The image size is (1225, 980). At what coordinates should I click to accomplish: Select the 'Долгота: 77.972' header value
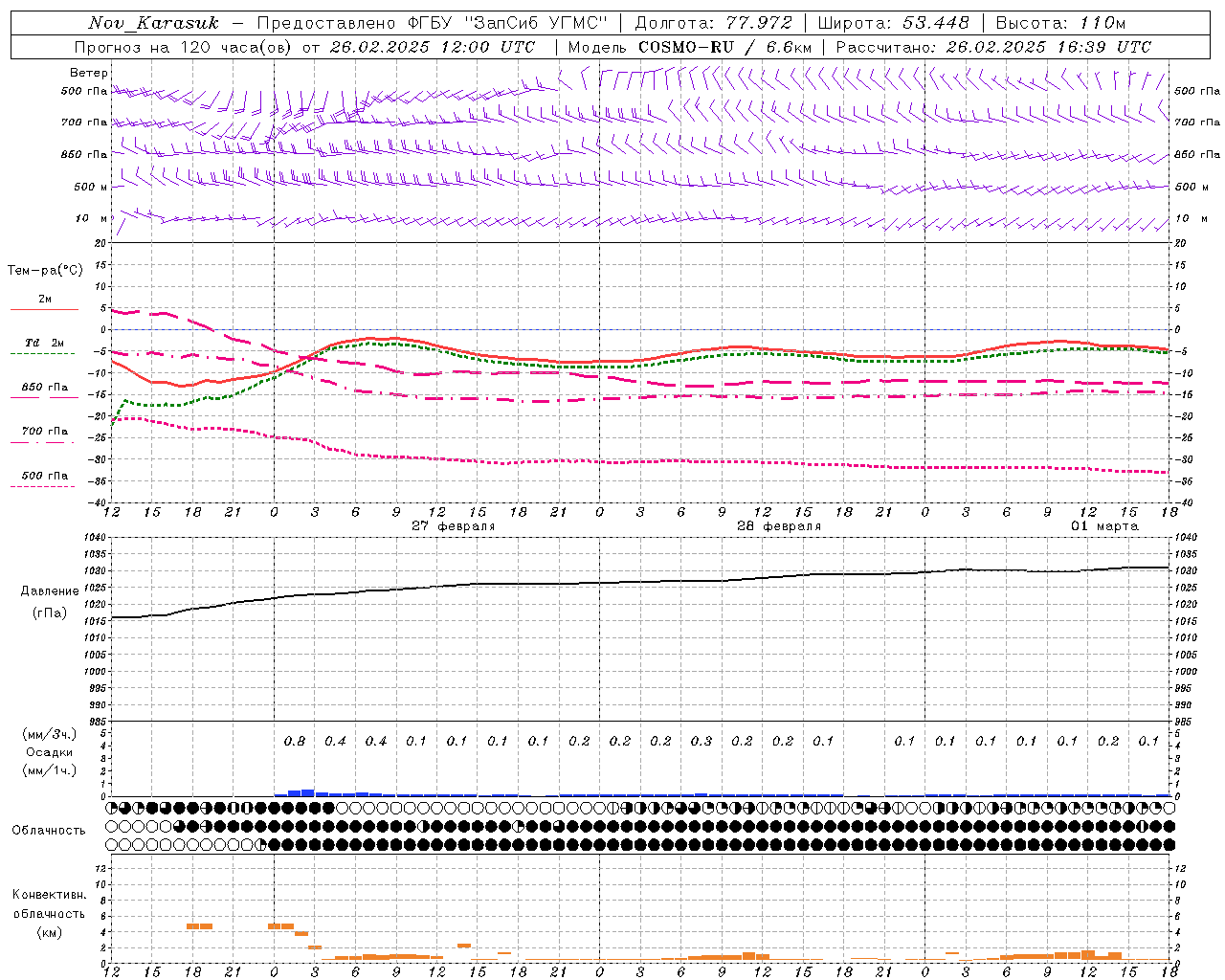[714, 23]
